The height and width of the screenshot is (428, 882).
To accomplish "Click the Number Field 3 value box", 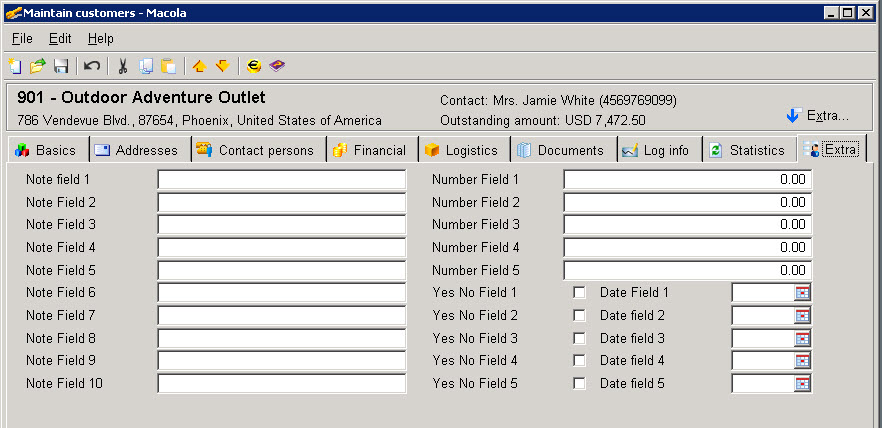I will [x=687, y=225].
